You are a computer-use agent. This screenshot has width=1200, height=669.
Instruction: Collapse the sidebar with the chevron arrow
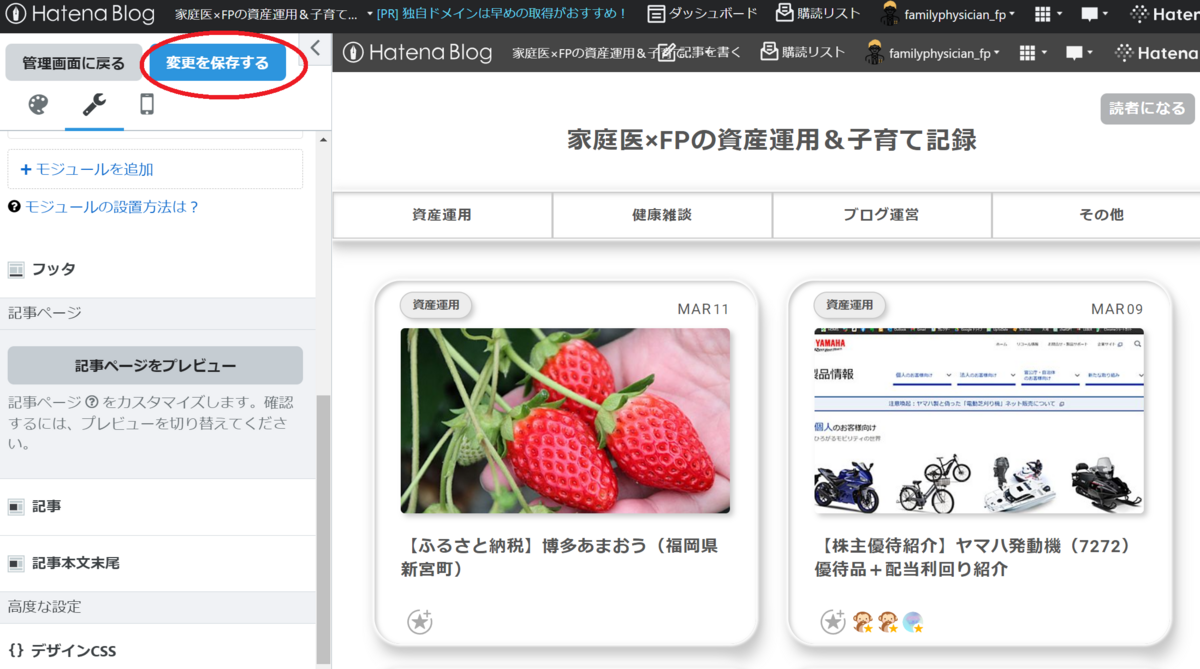315,47
